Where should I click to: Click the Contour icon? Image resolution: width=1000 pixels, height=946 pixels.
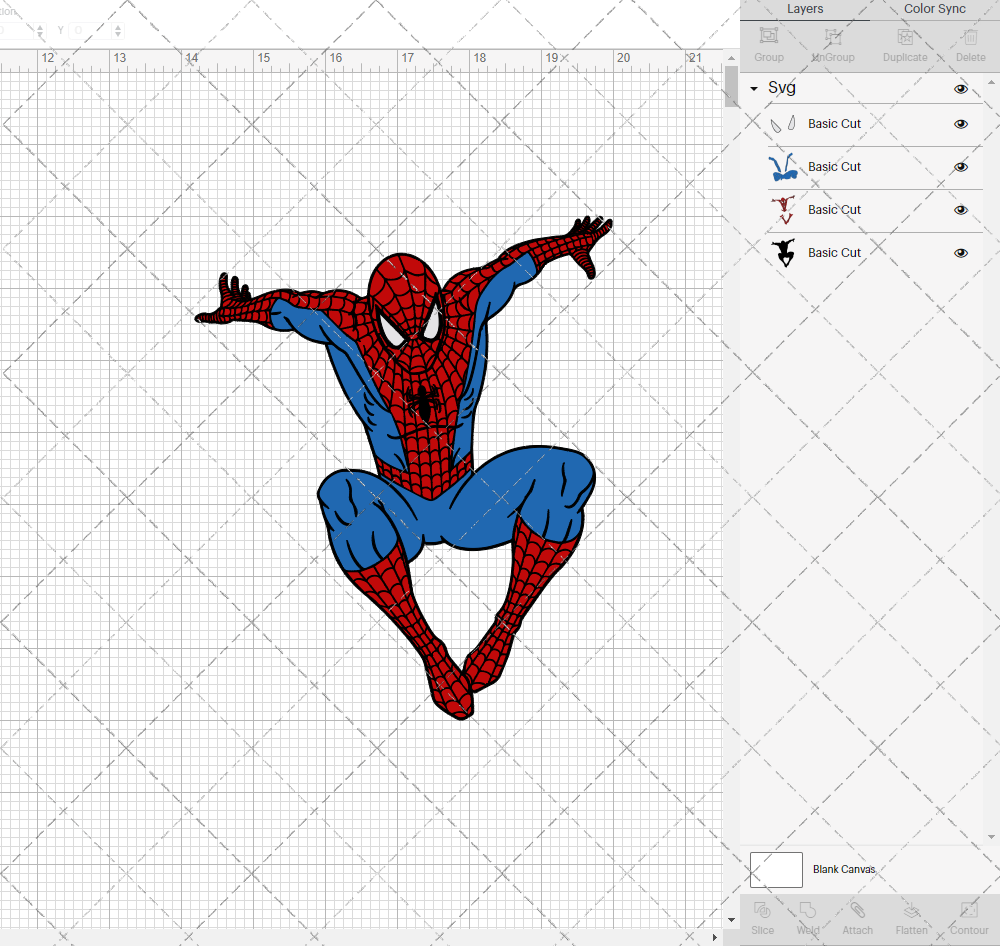(x=969, y=910)
